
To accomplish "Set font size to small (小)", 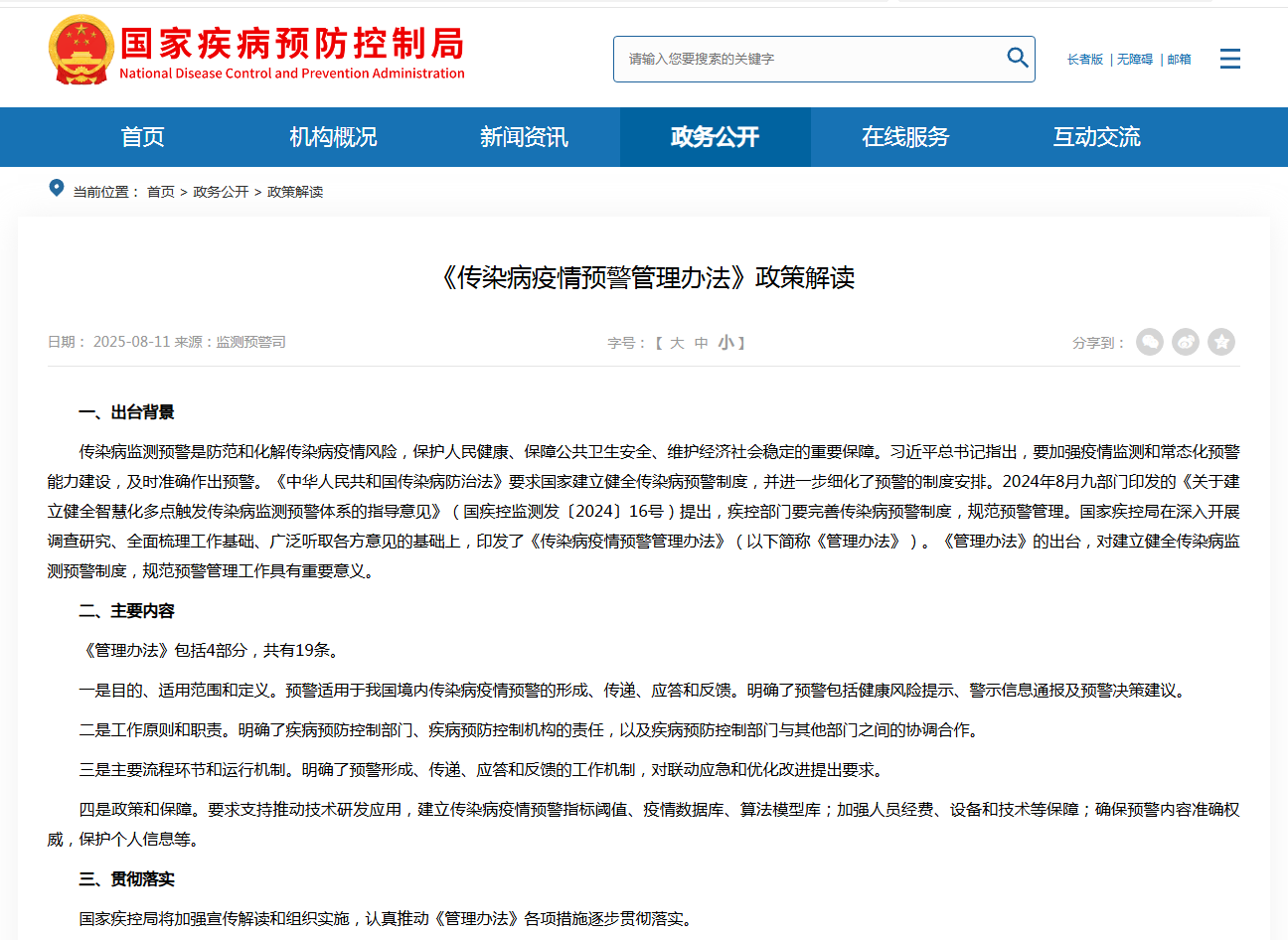I will click(x=725, y=343).
